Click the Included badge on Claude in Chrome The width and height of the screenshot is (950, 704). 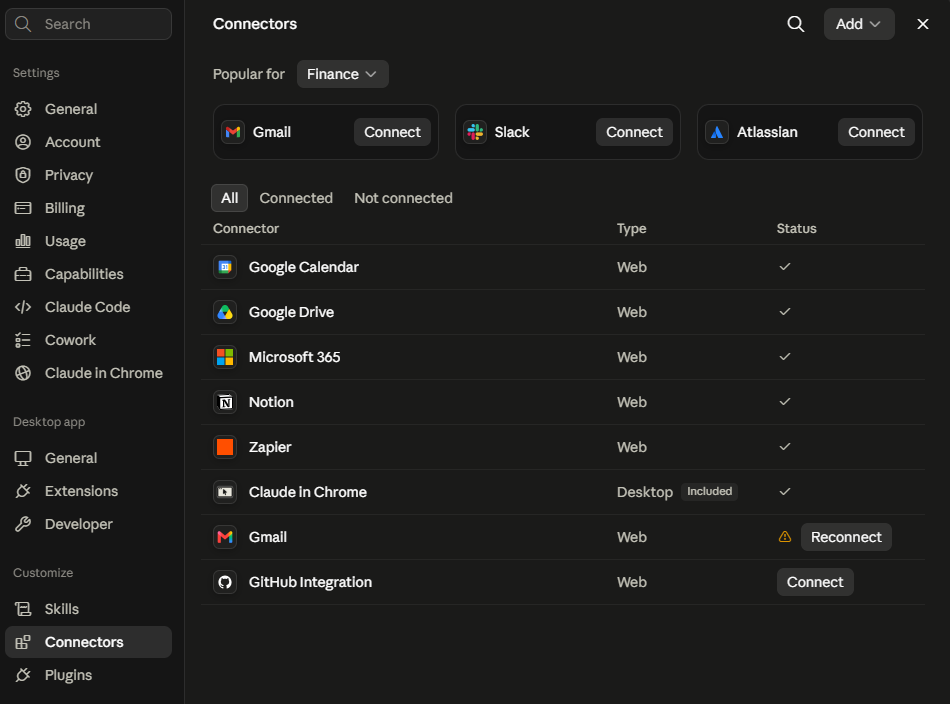[709, 491]
